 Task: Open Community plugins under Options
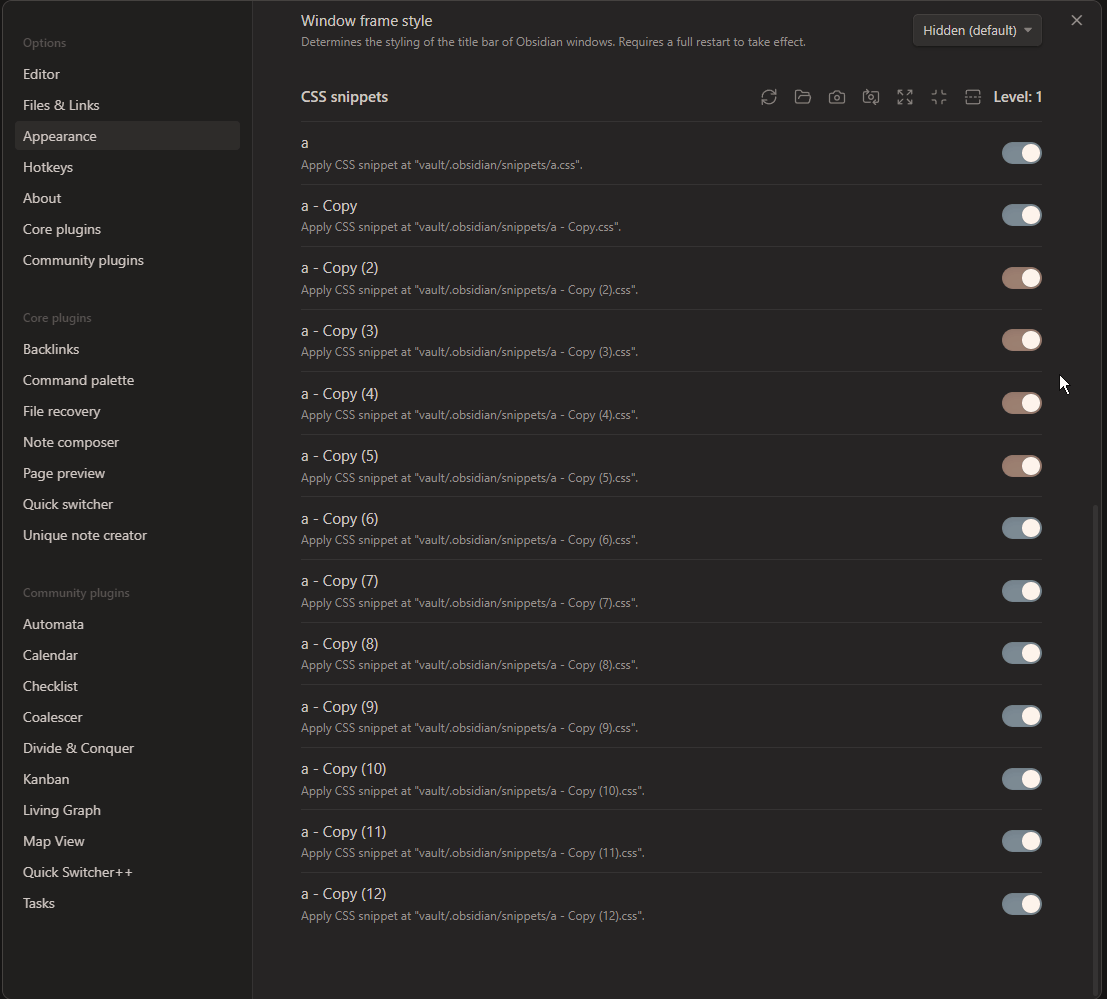(127, 261)
